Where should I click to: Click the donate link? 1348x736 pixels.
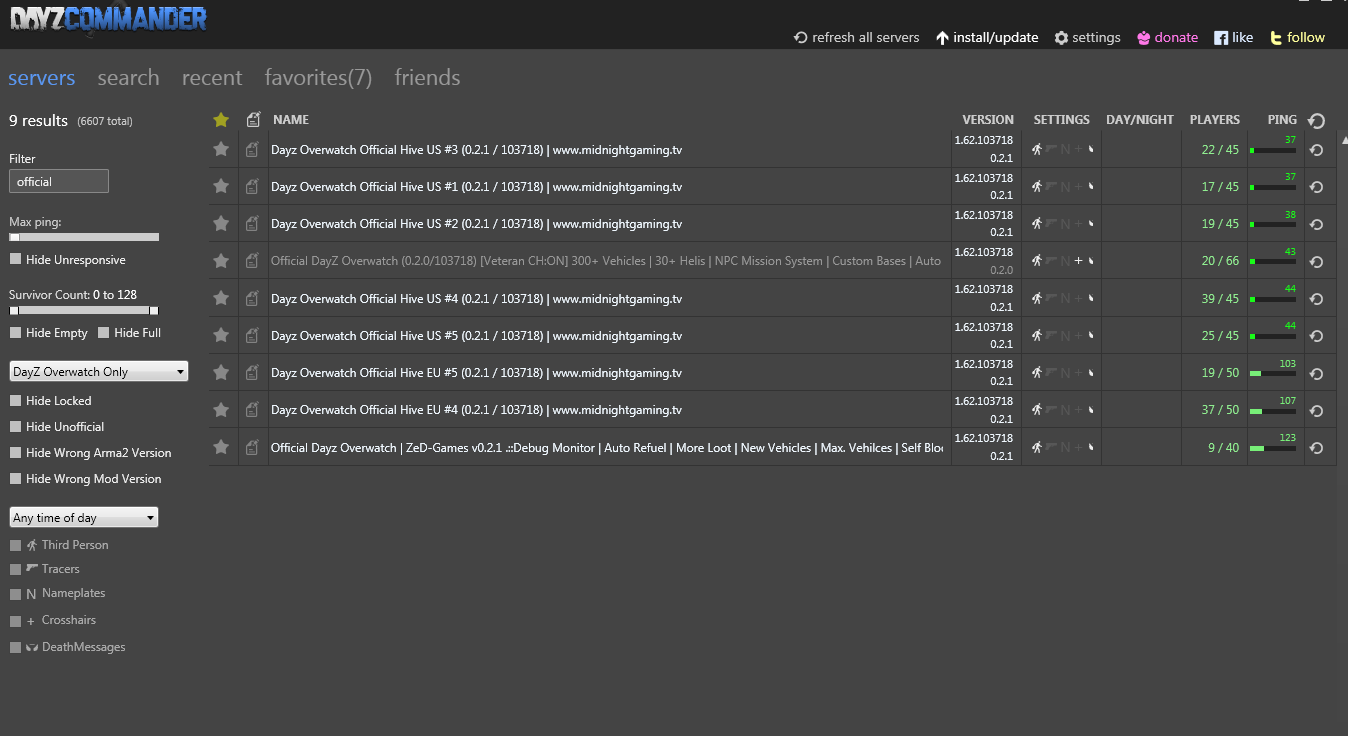point(1167,38)
